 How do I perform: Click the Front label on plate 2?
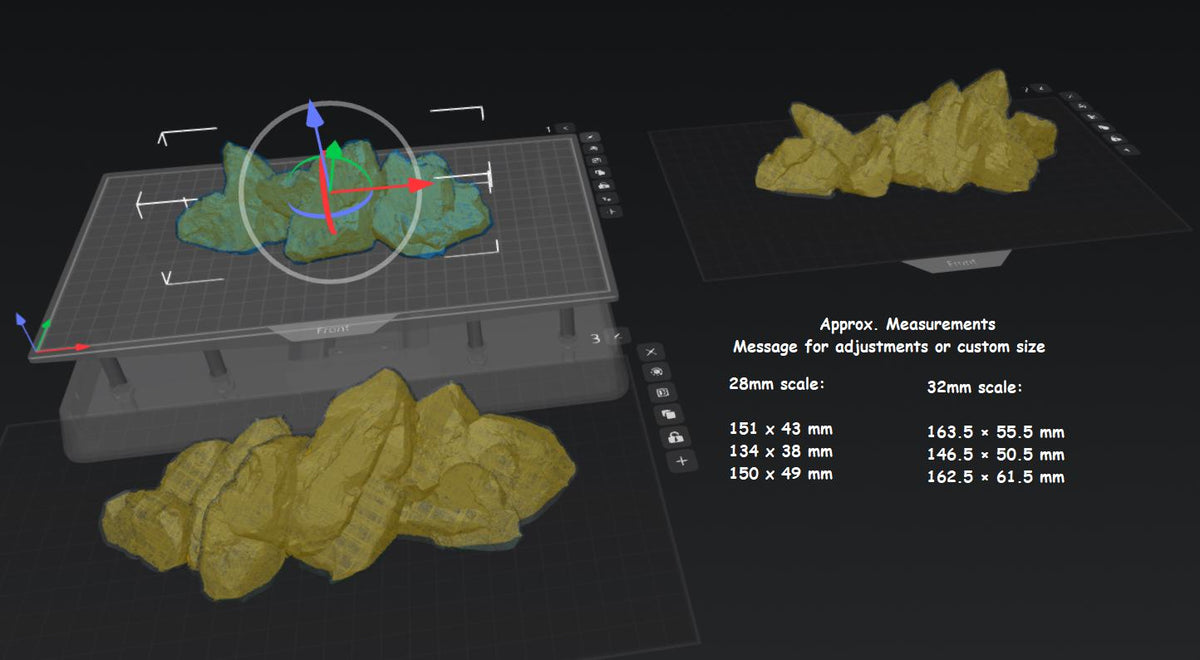[x=960, y=263]
